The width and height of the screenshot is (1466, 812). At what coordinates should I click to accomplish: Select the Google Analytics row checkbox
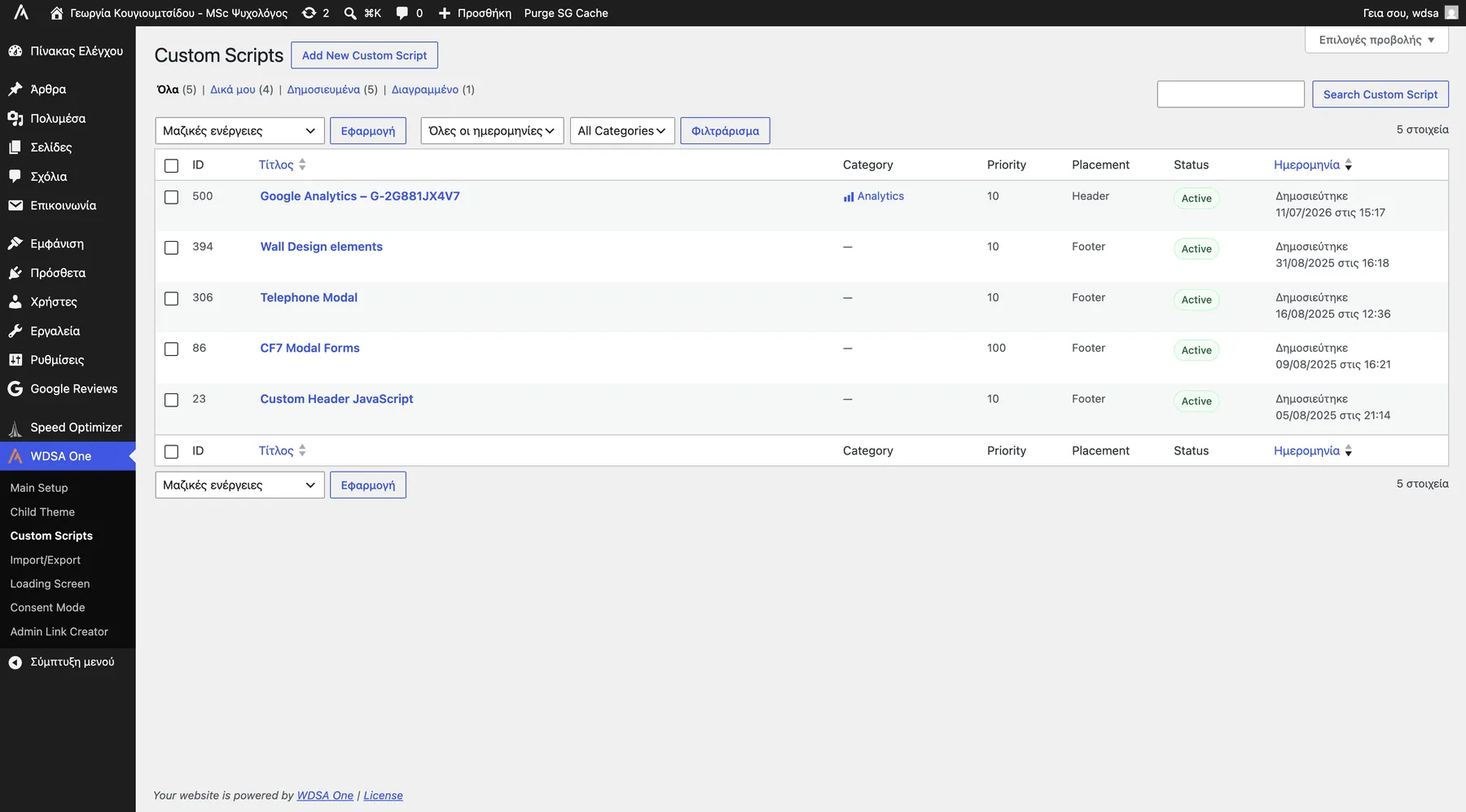(171, 197)
